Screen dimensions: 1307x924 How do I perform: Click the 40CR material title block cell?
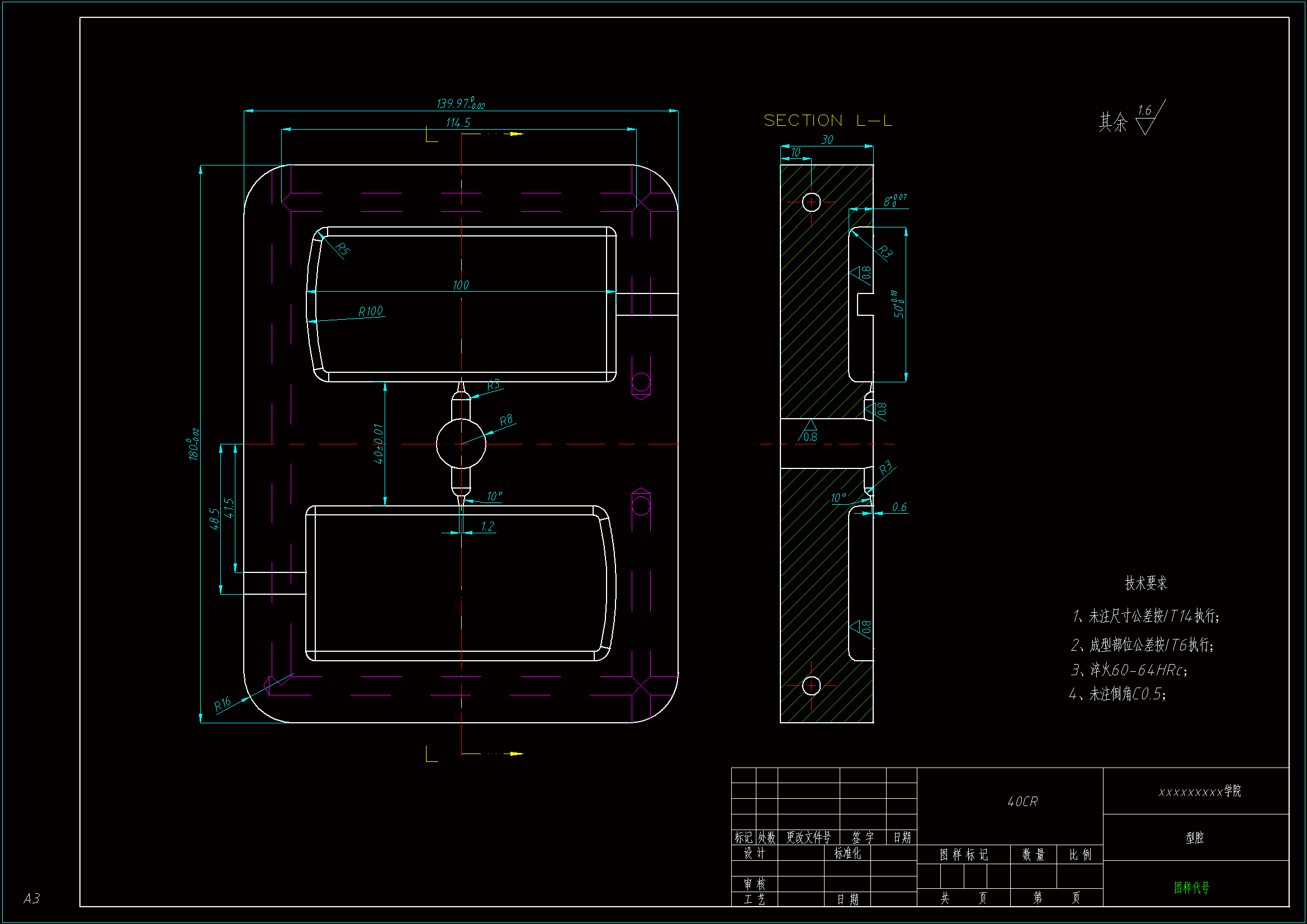[x=1022, y=802]
